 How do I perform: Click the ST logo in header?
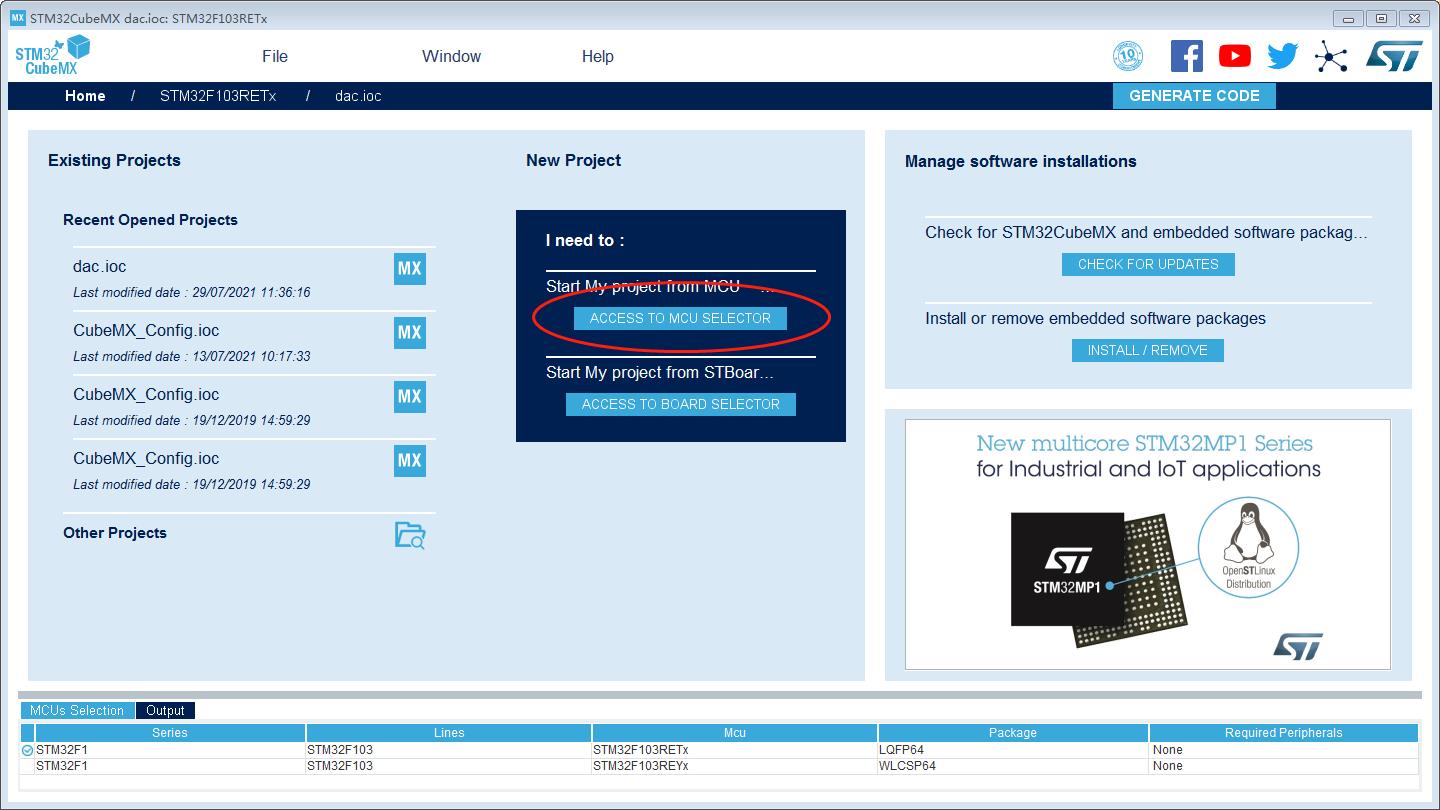(x=1394, y=56)
